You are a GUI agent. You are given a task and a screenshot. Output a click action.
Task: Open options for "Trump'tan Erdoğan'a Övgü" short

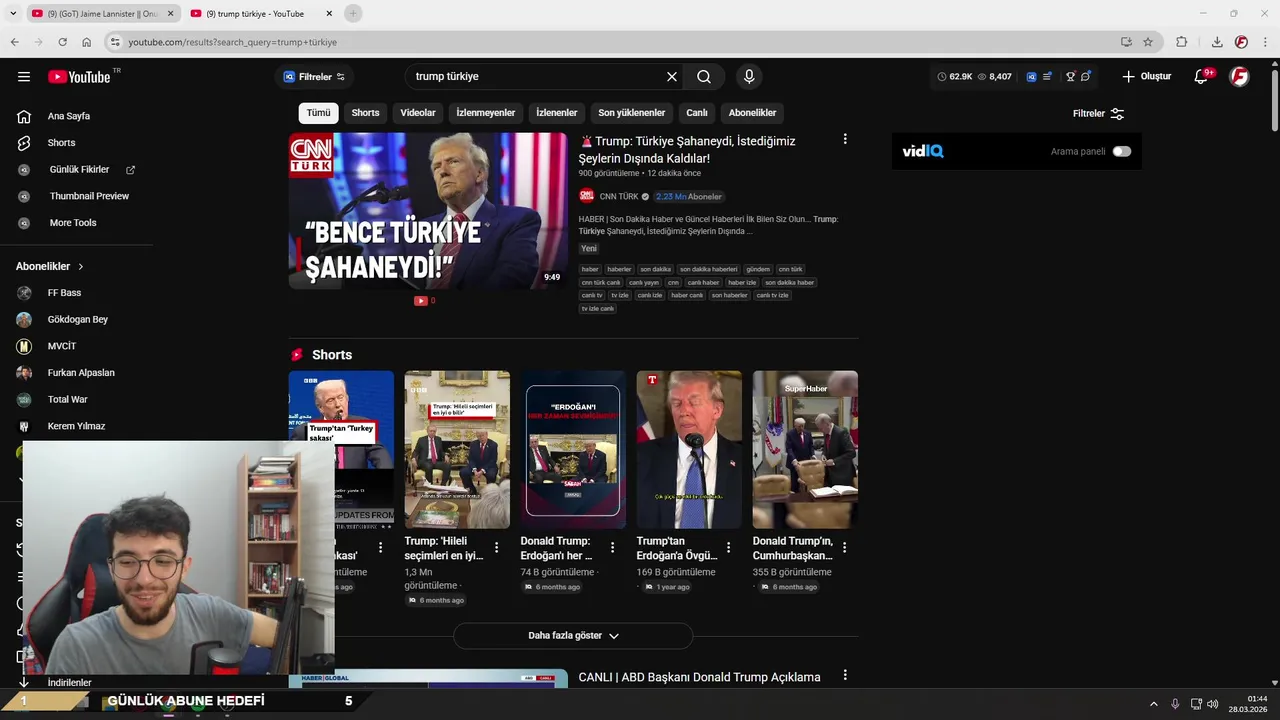[729, 548]
